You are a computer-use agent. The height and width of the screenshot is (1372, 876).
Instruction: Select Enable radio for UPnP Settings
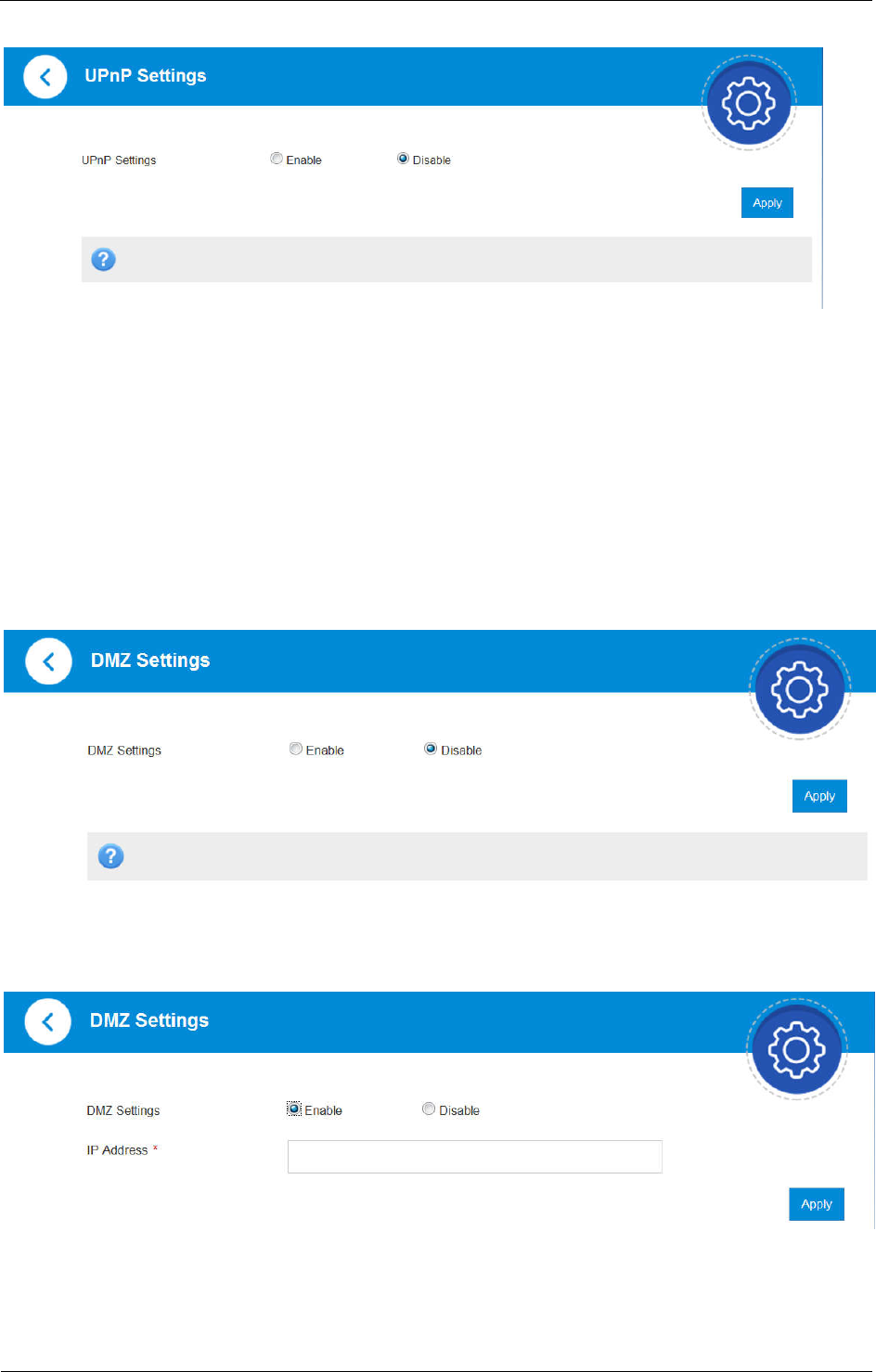(x=277, y=159)
